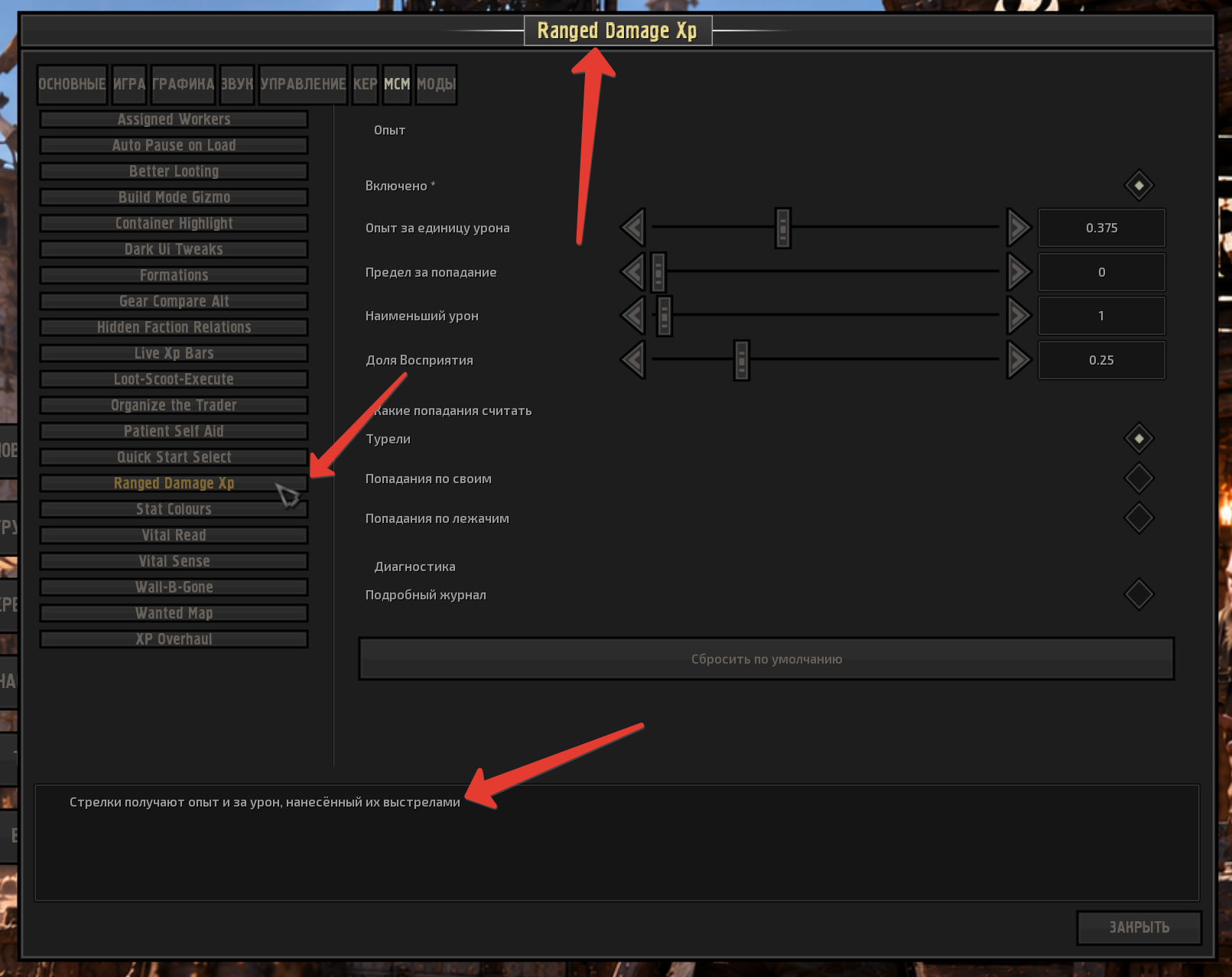This screenshot has height=977, width=1232.
Task: Decrease Опыт за единицу урона with left arrow
Action: pyautogui.click(x=633, y=228)
